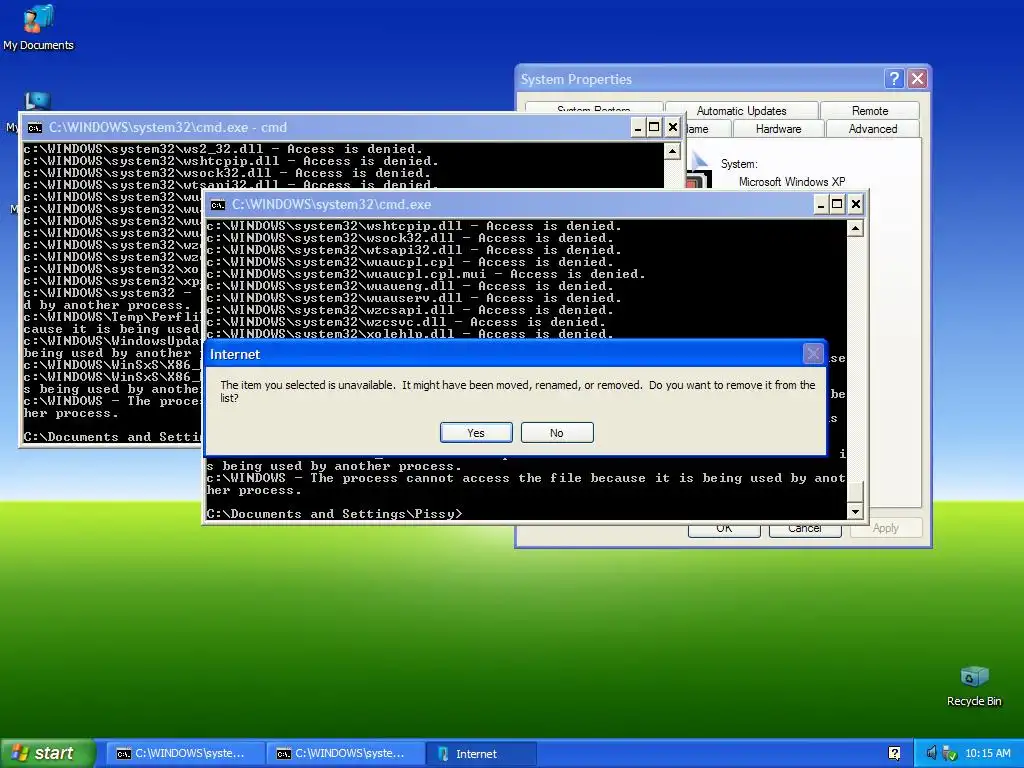
Task: Click the volume icon in system tray
Action: pyautogui.click(x=931, y=753)
